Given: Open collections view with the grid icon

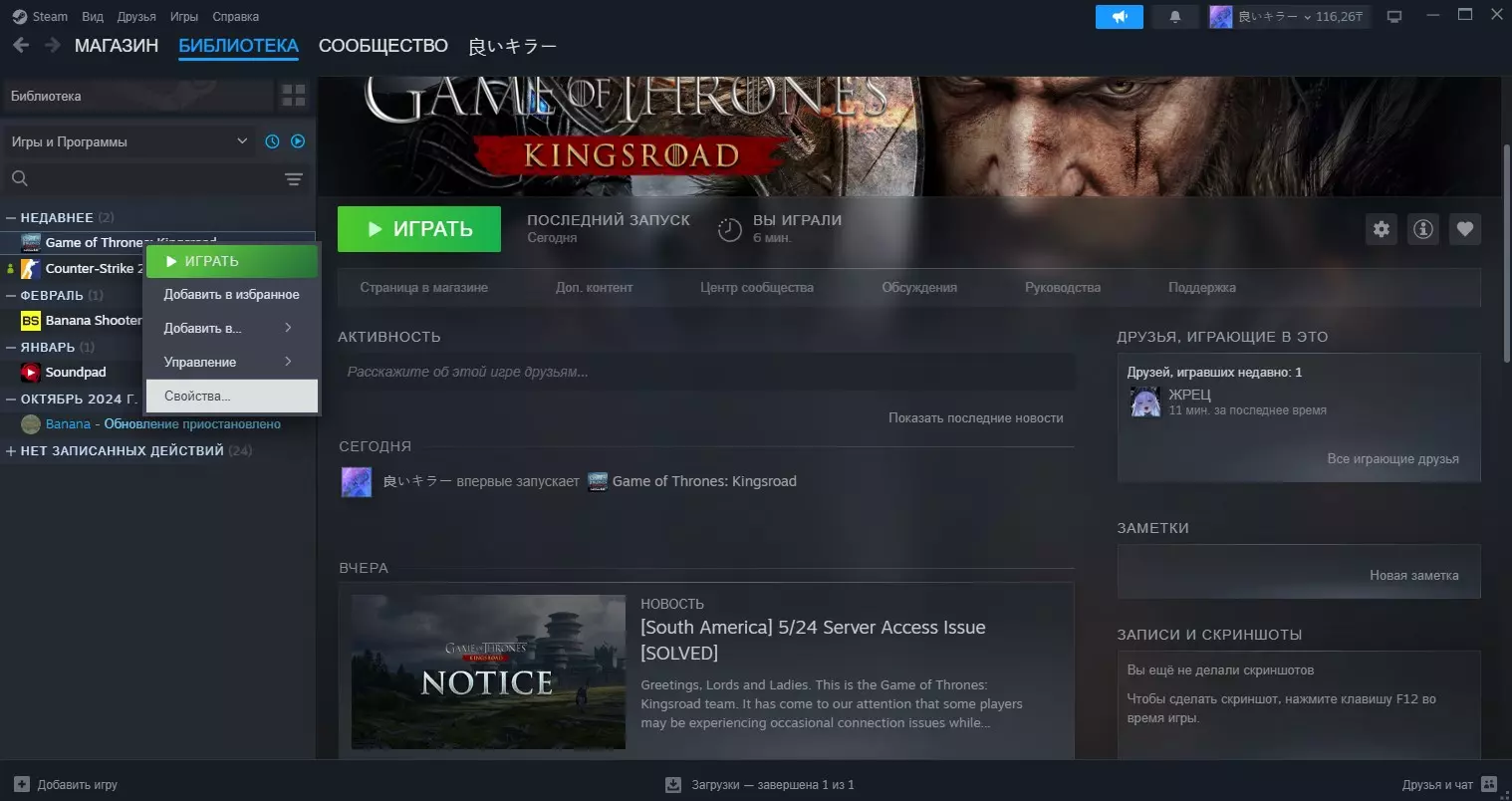Looking at the screenshot, I should pos(294,96).
